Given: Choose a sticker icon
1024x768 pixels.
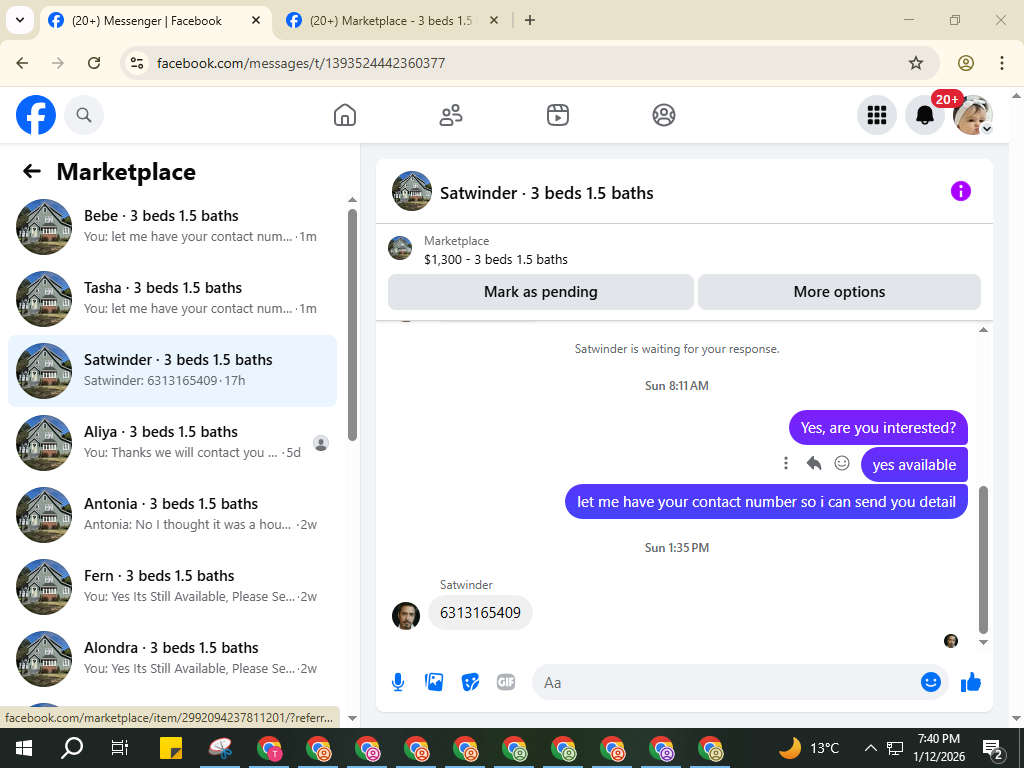Looking at the screenshot, I should point(470,682).
